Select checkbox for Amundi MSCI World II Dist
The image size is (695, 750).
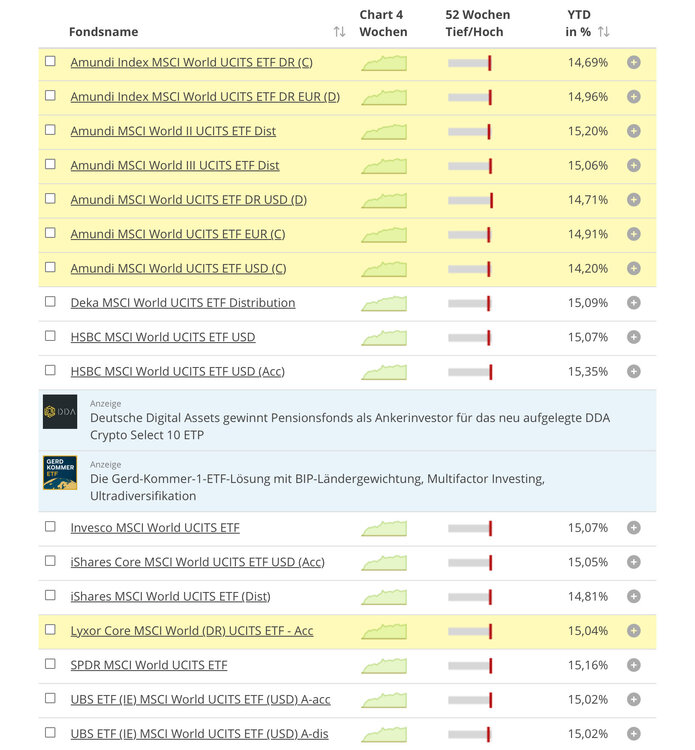[x=50, y=130]
